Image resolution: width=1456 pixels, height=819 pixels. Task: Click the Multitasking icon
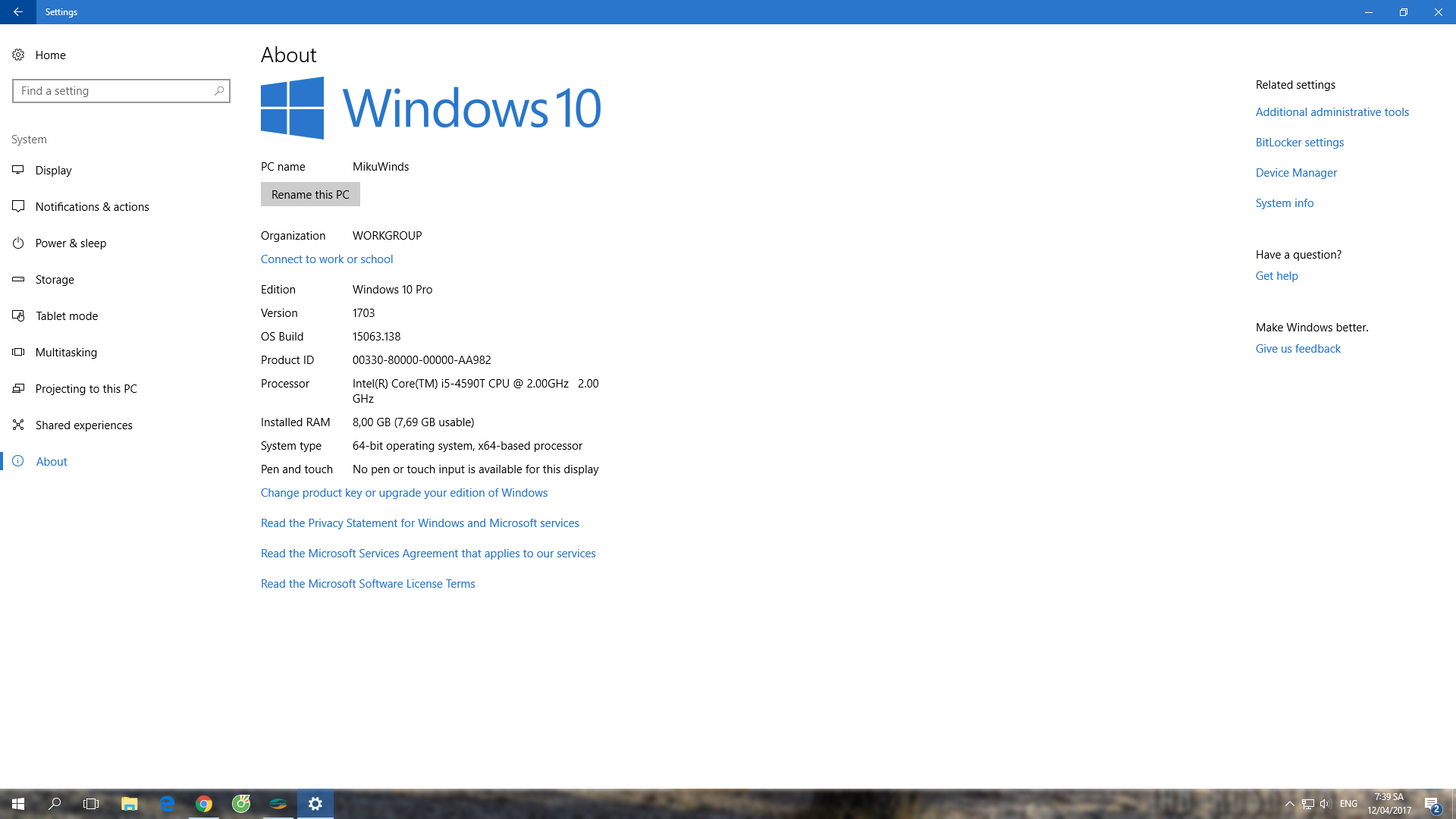[18, 352]
